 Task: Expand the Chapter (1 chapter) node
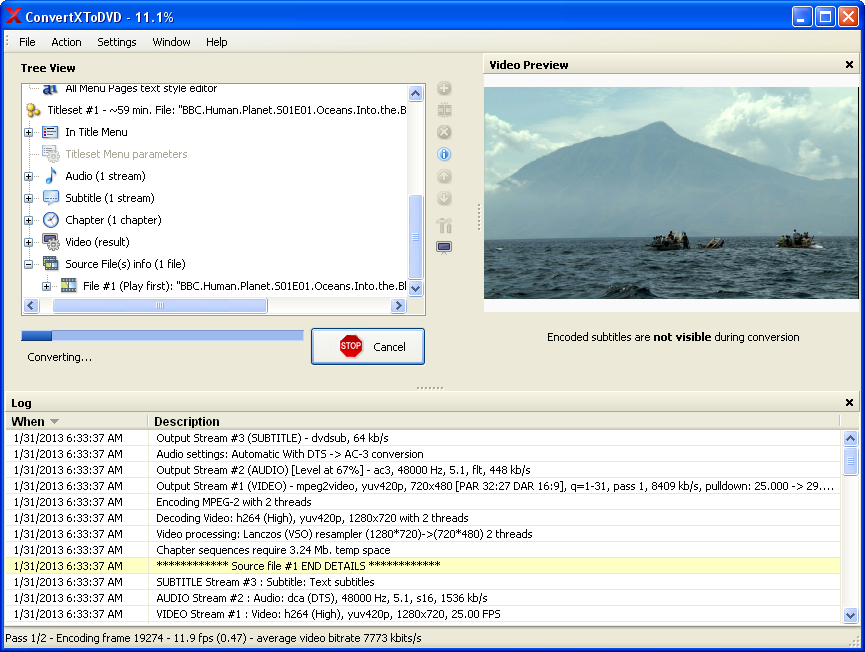pos(29,220)
